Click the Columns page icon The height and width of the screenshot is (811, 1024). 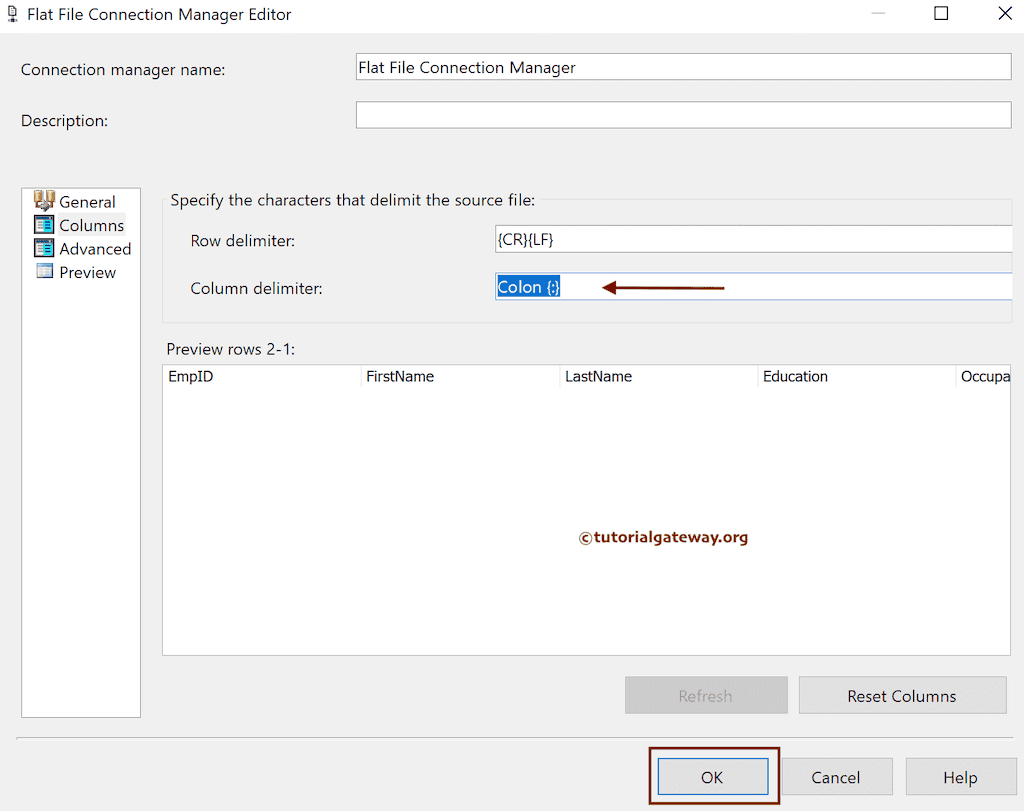click(46, 225)
